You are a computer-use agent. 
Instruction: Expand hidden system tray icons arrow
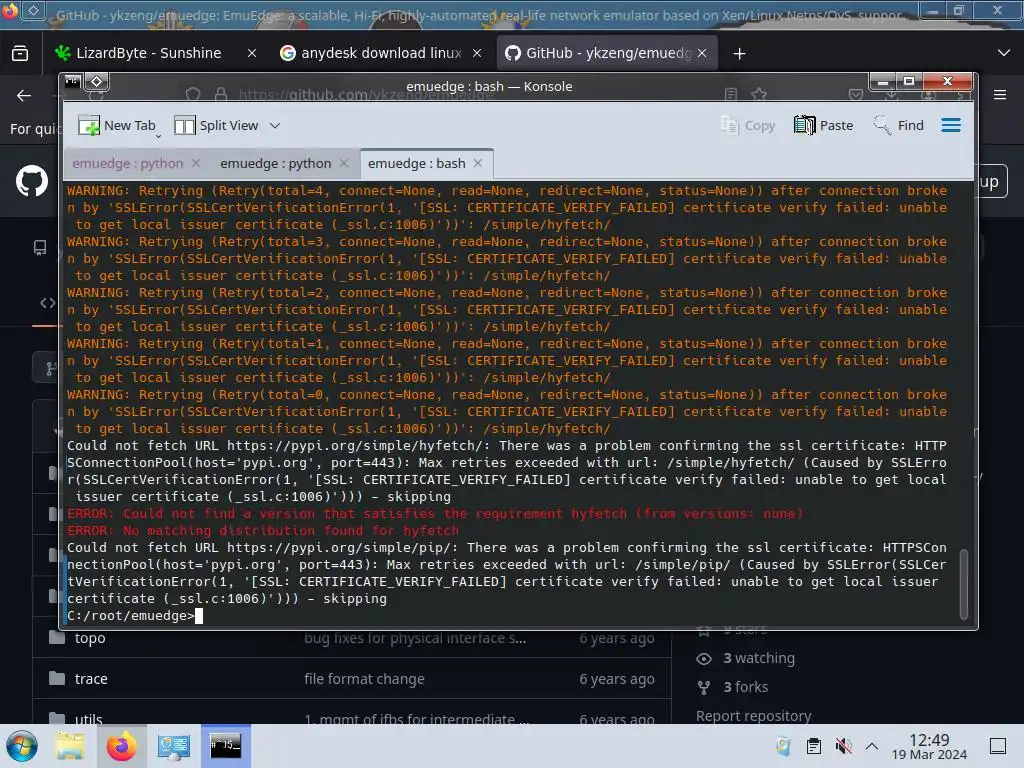[872, 746]
